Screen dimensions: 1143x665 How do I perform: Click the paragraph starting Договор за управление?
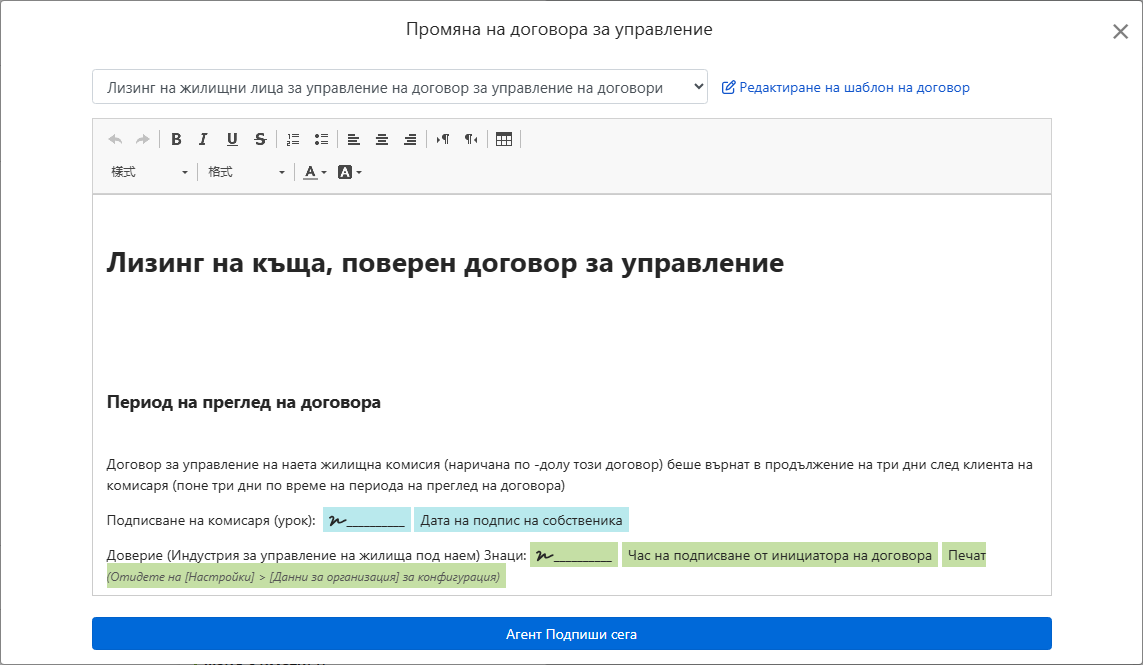[x=570, y=475]
